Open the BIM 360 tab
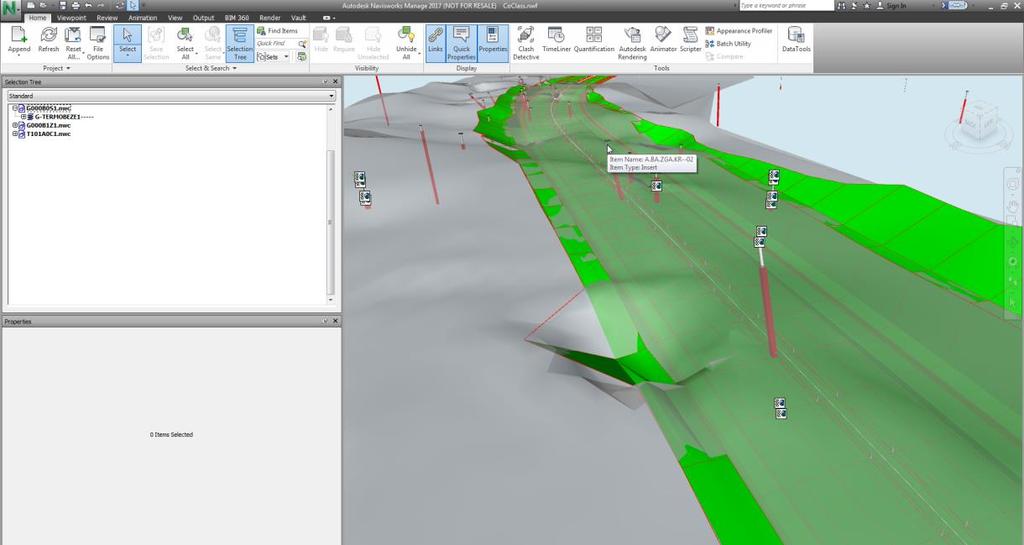1024x545 pixels. pos(236,18)
